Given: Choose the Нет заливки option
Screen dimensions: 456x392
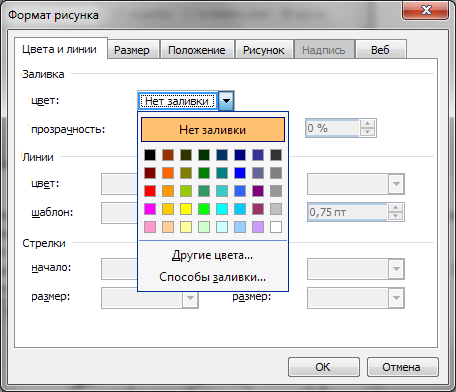Looking at the screenshot, I should 213,130.
